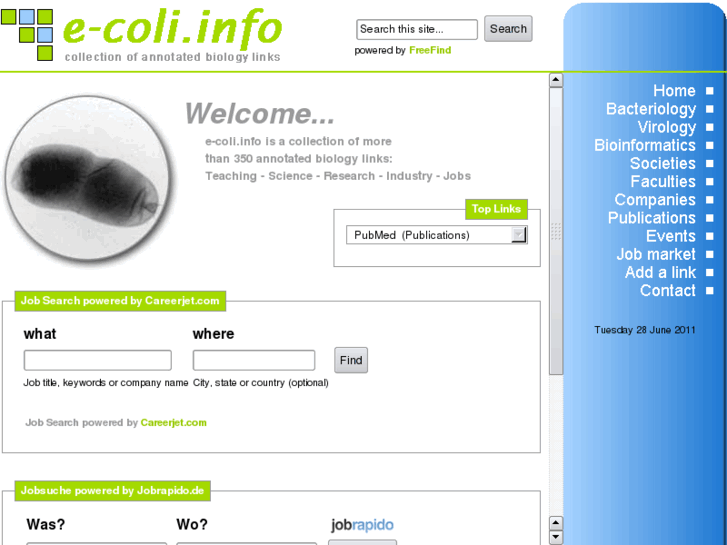This screenshot has height=545, width=727.
Task: Select the Faculties menu item
Action: [x=663, y=181]
